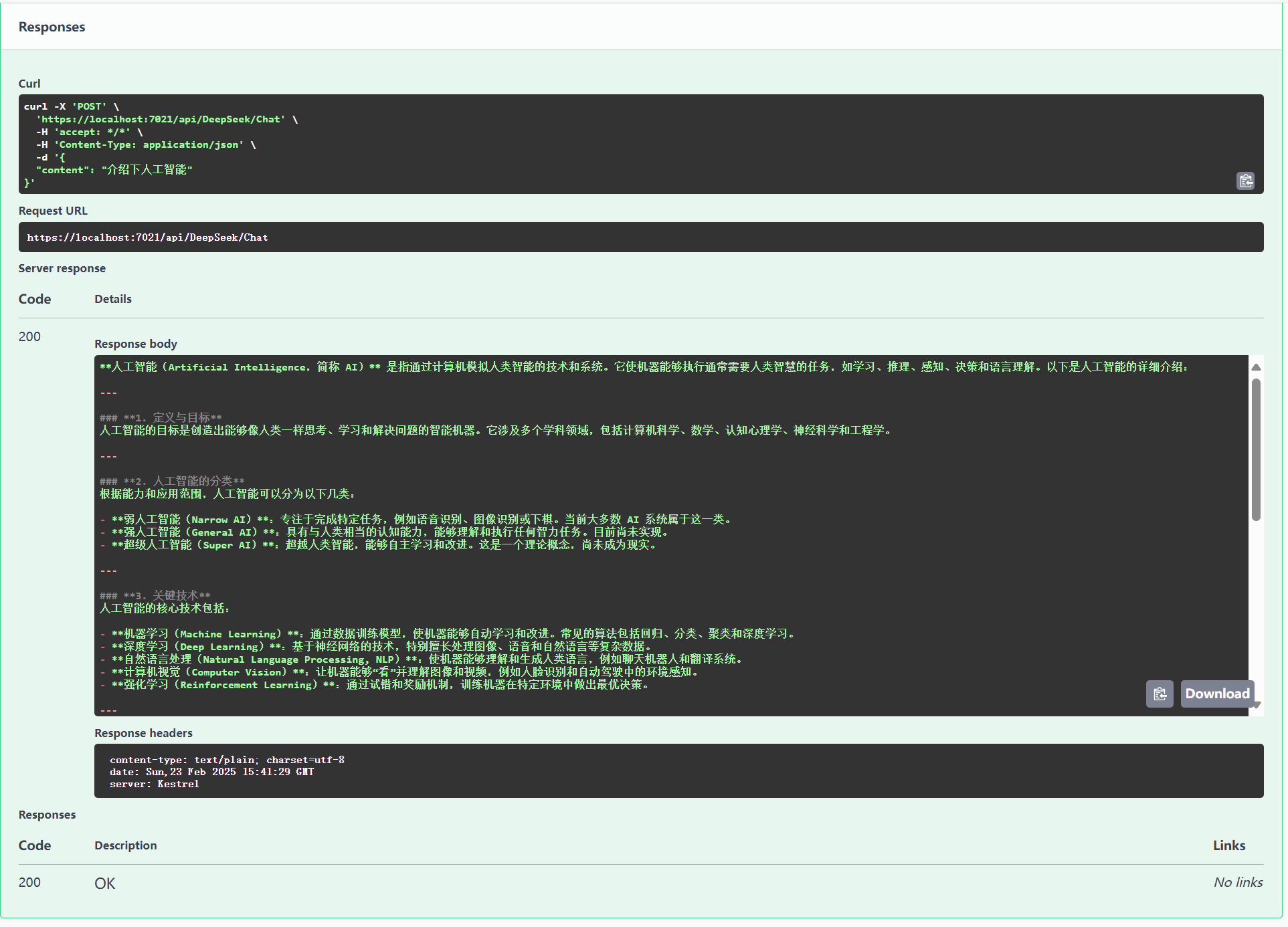Screen dimensions: 1288x927
Task: Click the response headers content block
Action: [678, 771]
